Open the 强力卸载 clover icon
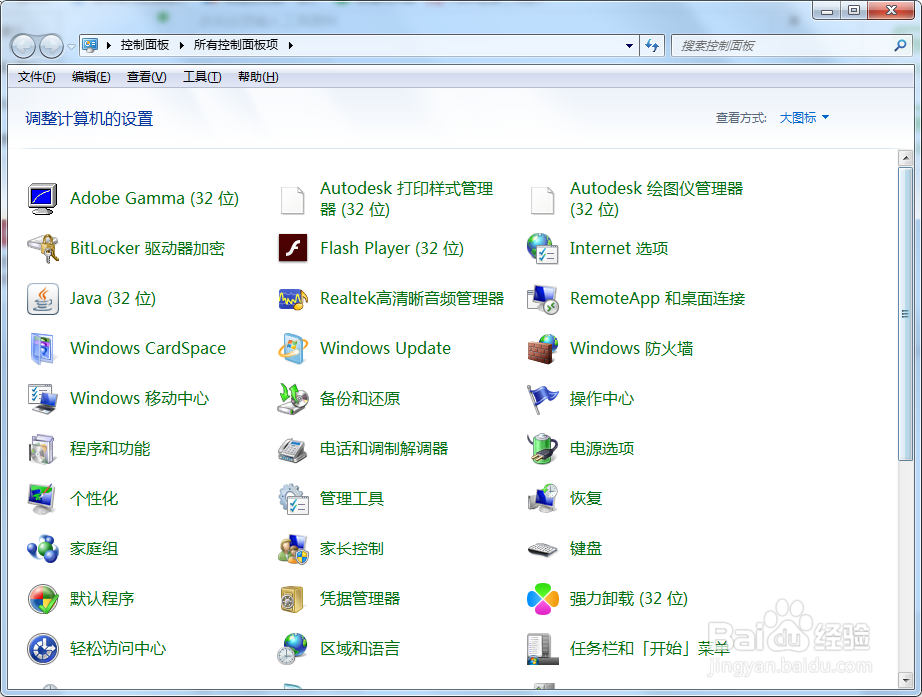922x697 pixels. click(543, 599)
